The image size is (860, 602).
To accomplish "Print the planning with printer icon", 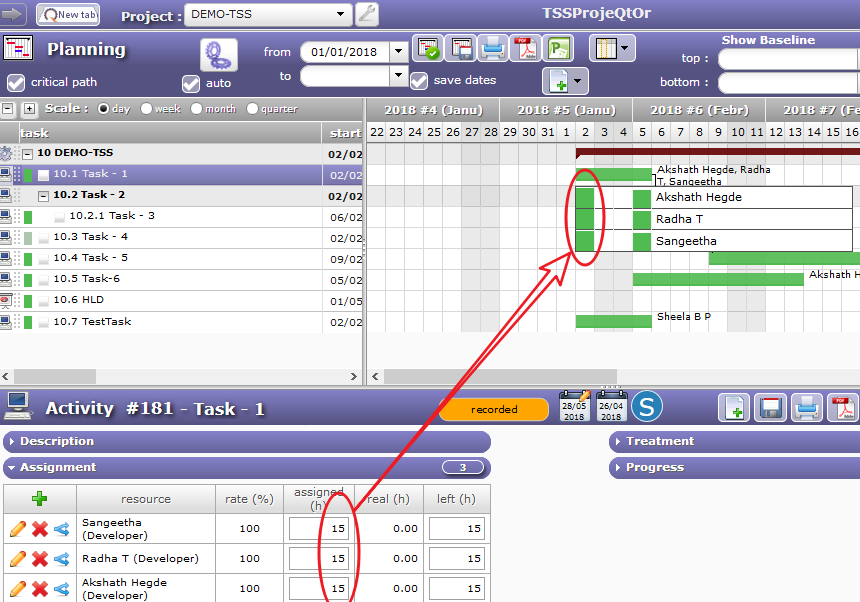I will (493, 48).
